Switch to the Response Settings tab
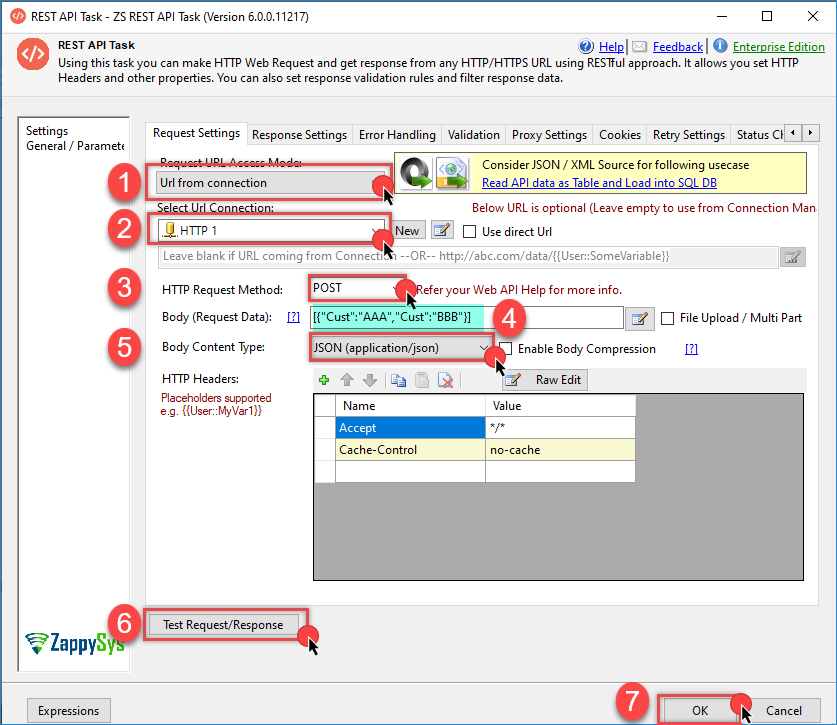 pos(299,135)
